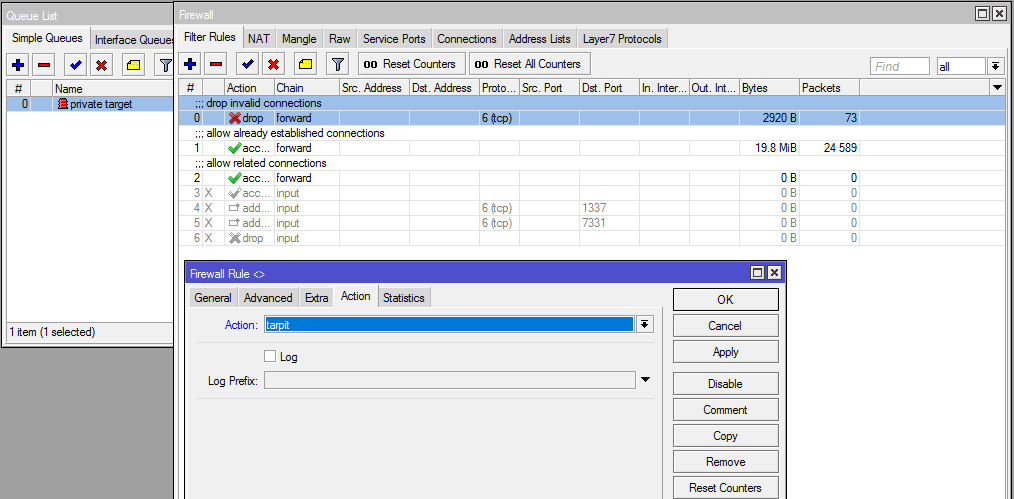Open the Service Ports tab
Image resolution: width=1014 pixels, height=499 pixels.
click(x=394, y=39)
